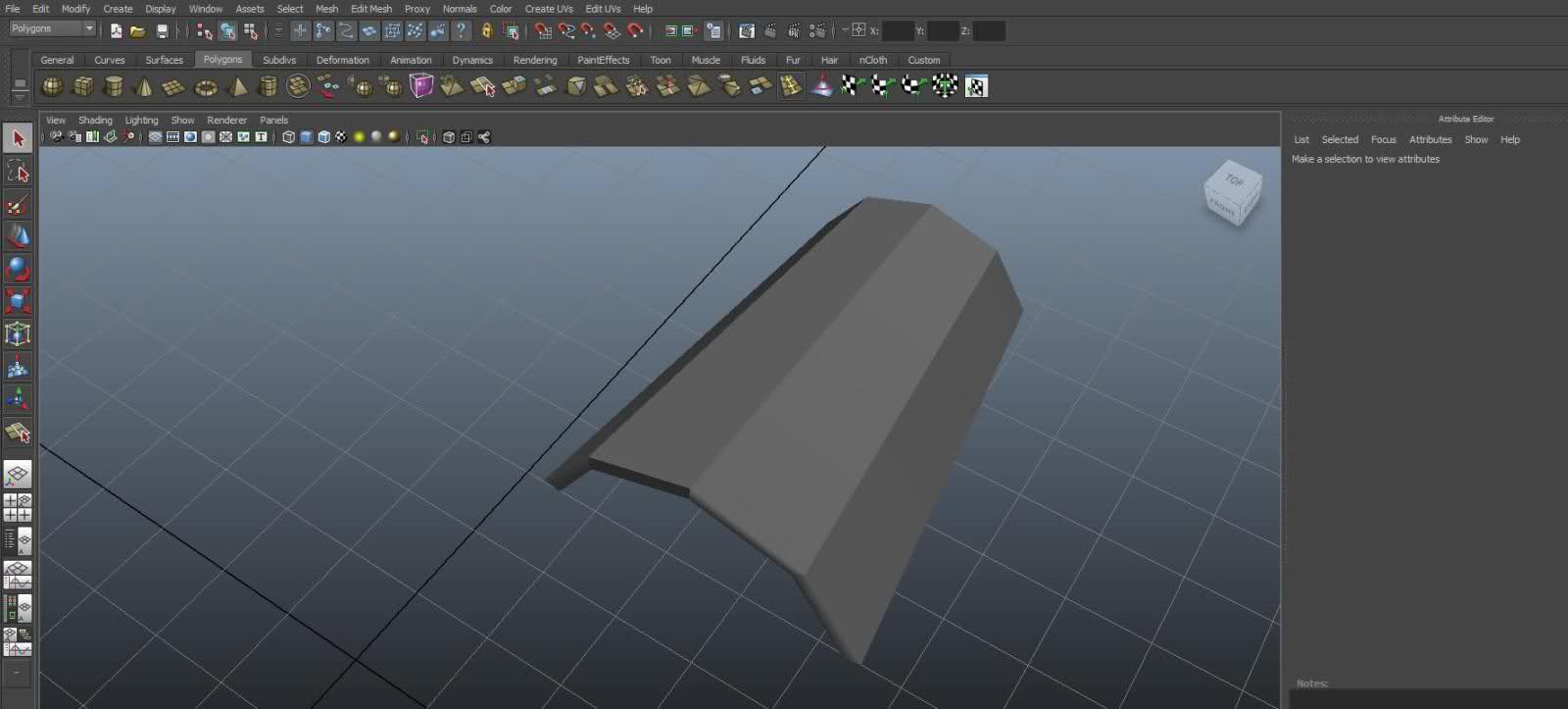
Task: Toggle use all lights yellow sphere icon
Action: (x=360, y=137)
